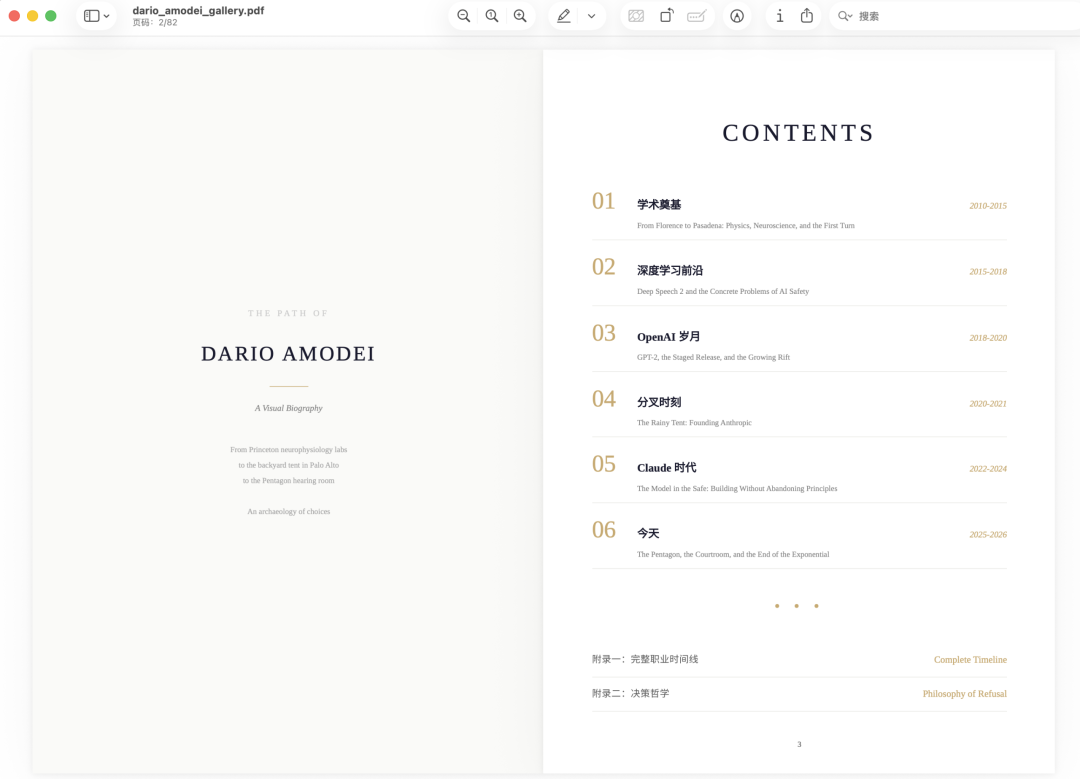Rotate the page with rotate icon
The height and width of the screenshot is (779, 1080).
click(x=666, y=16)
